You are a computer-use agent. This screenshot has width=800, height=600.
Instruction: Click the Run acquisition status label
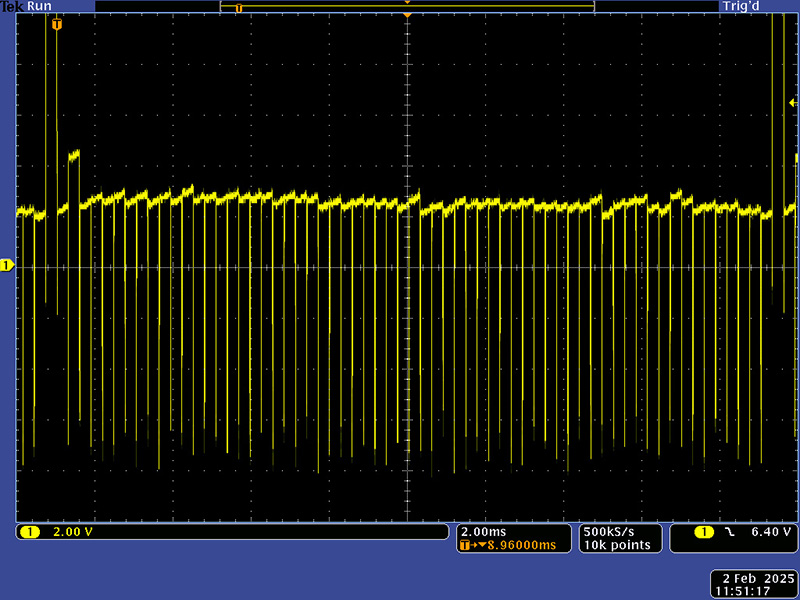click(39, 6)
